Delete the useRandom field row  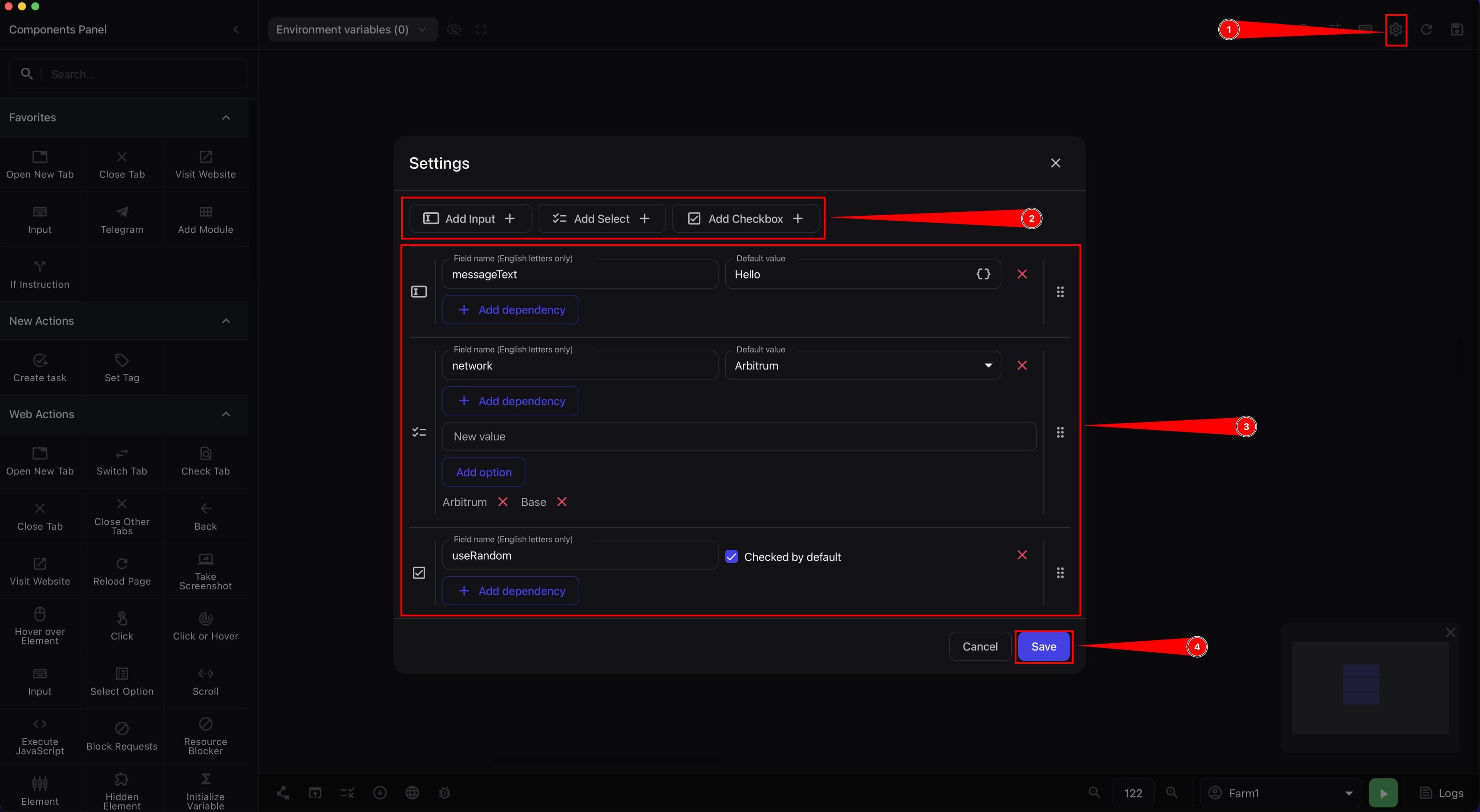coord(1022,555)
